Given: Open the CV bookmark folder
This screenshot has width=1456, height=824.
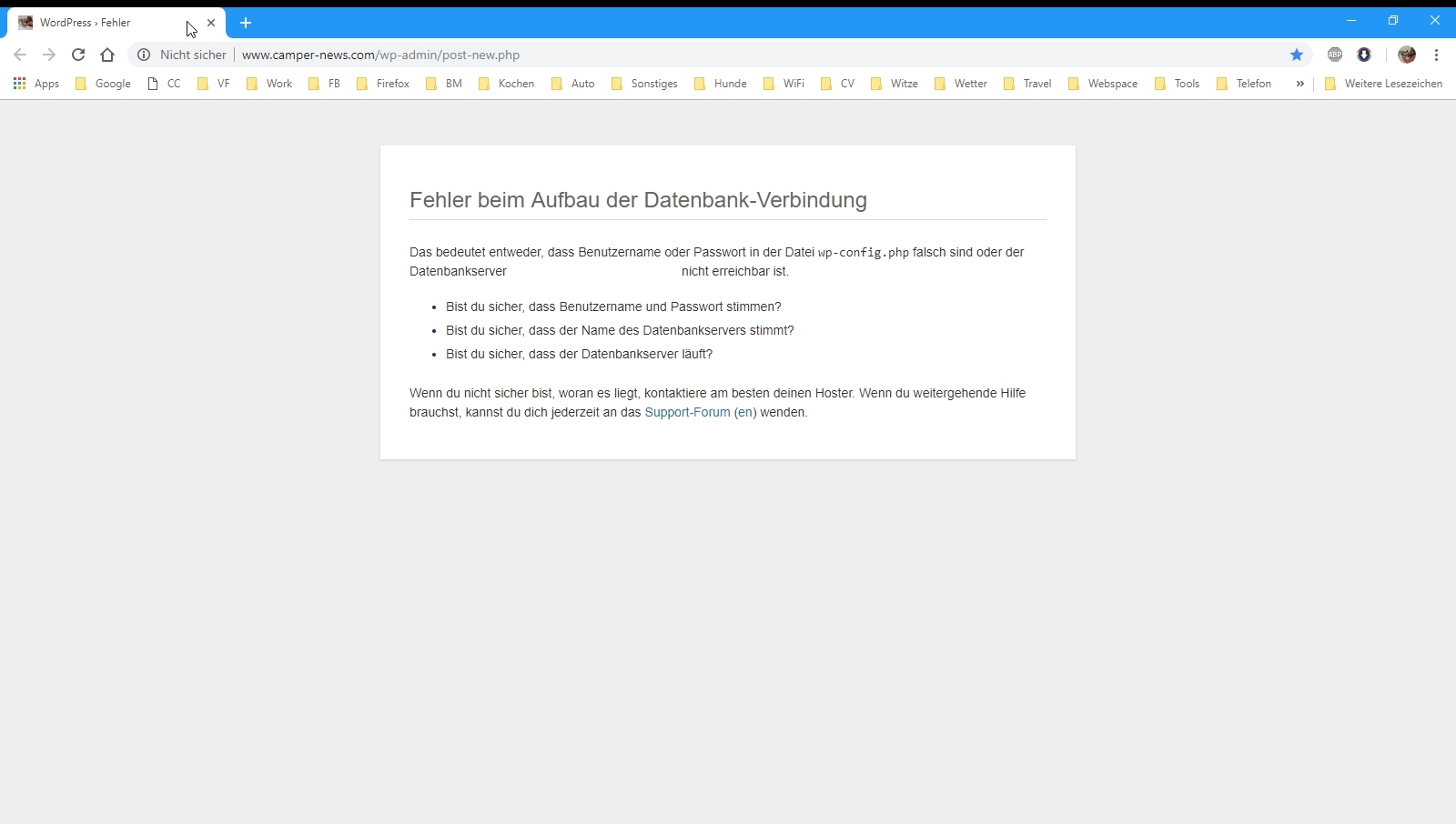Looking at the screenshot, I should point(837,84).
